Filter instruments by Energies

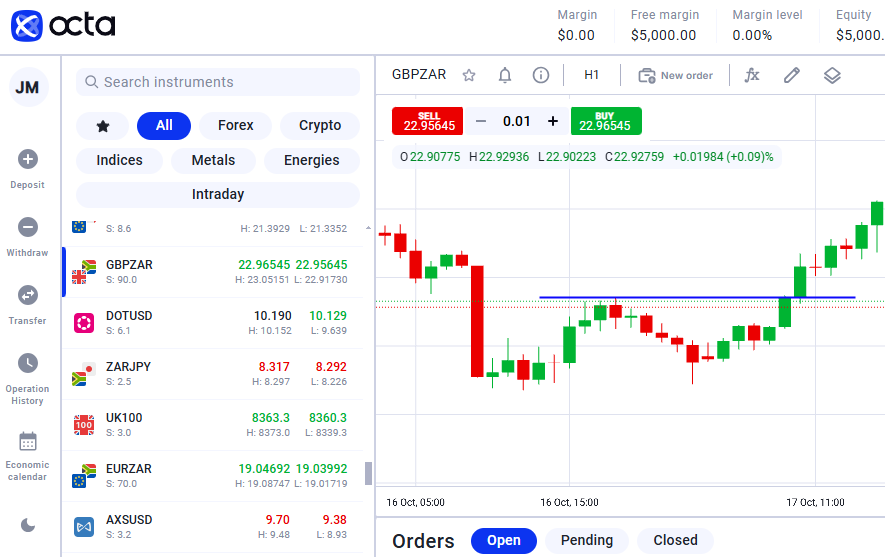(x=312, y=161)
